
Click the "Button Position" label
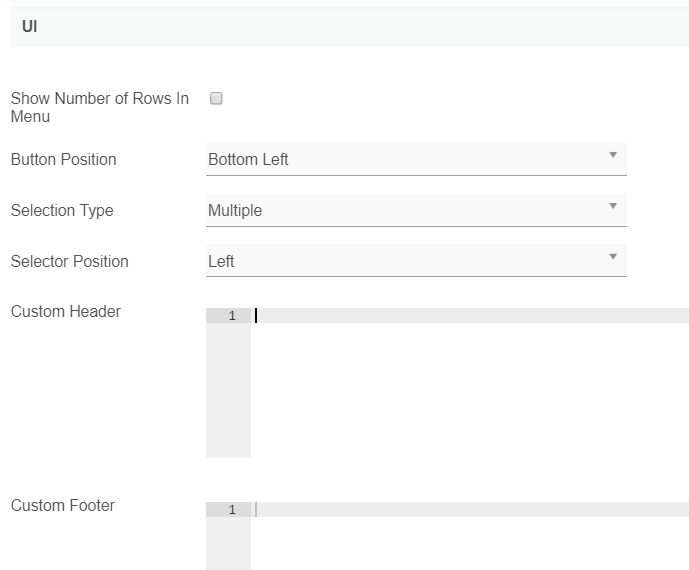pos(63,159)
